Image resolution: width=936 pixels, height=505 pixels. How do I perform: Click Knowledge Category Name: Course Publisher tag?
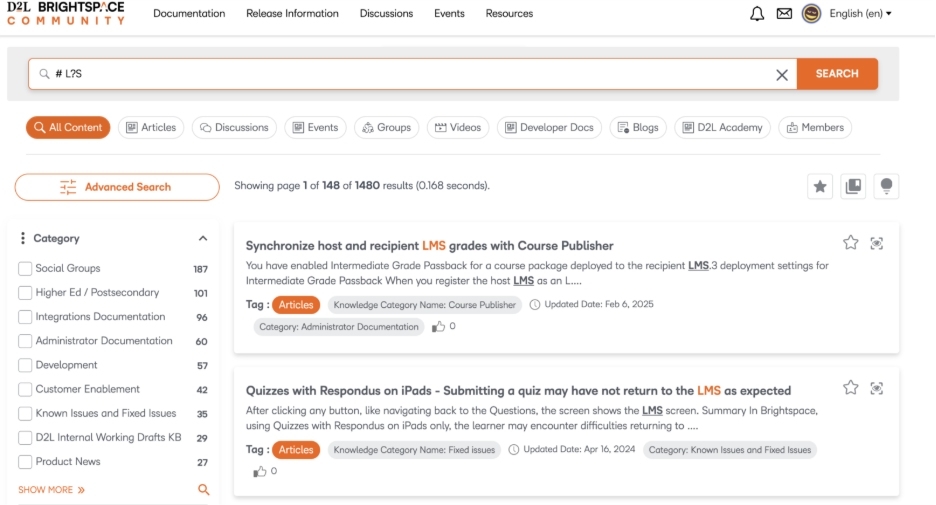coord(424,304)
